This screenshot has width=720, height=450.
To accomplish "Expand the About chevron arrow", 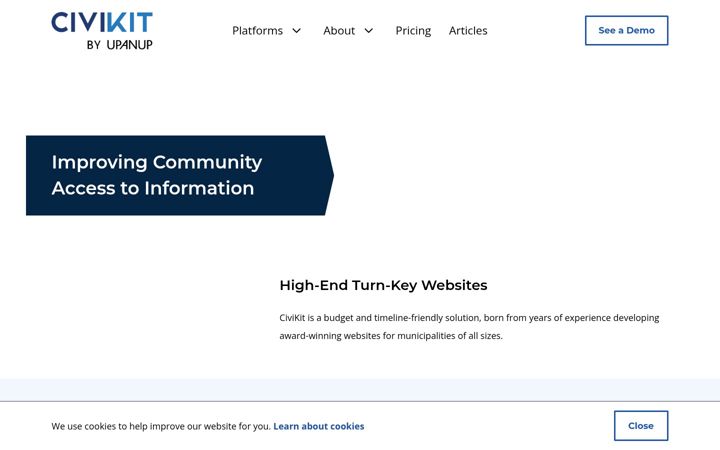I will pyautogui.click(x=369, y=30).
